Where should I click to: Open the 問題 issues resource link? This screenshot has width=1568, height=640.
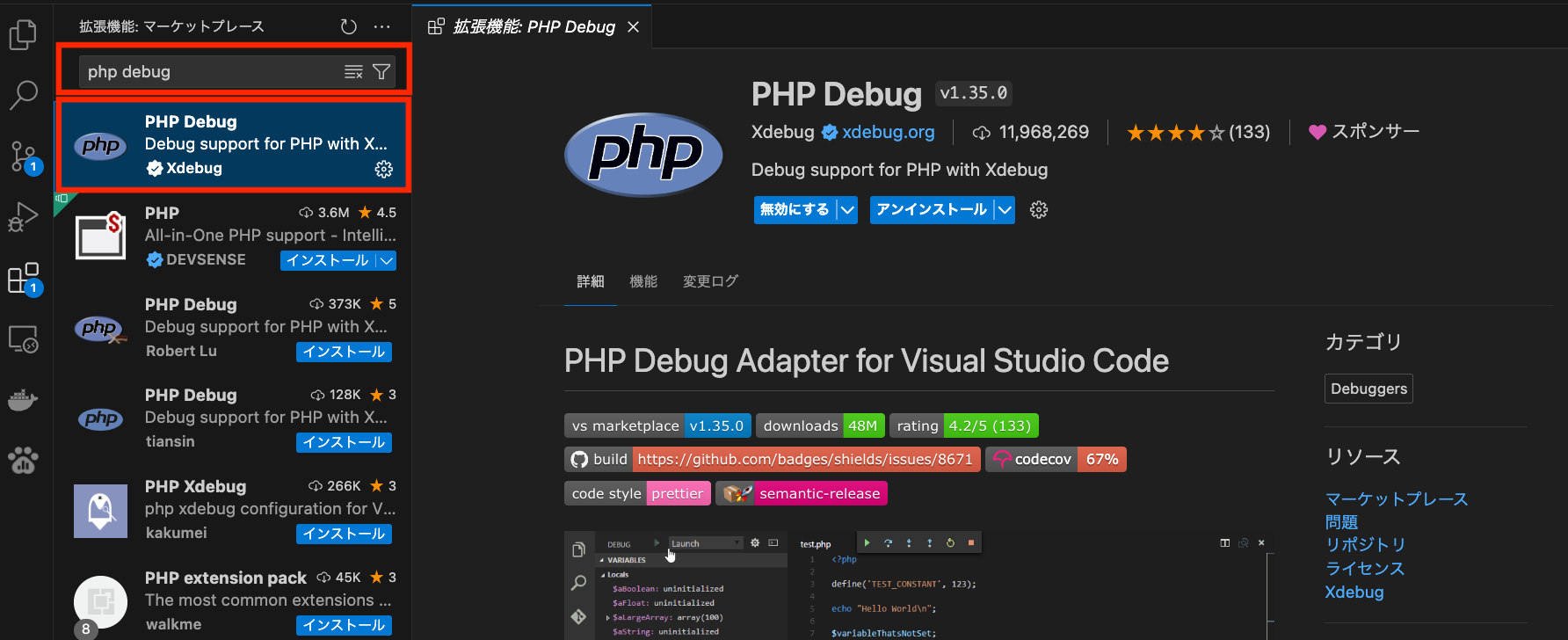1341,522
